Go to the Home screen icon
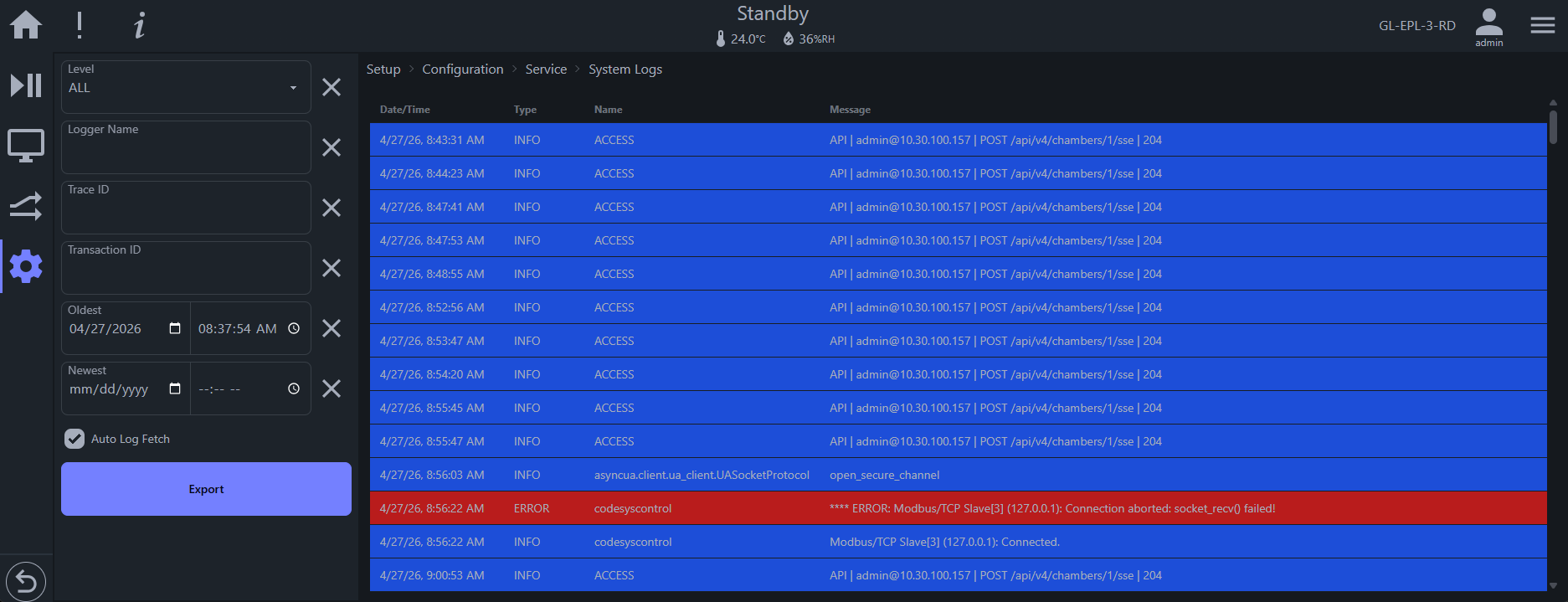The image size is (1568, 602). click(26, 25)
